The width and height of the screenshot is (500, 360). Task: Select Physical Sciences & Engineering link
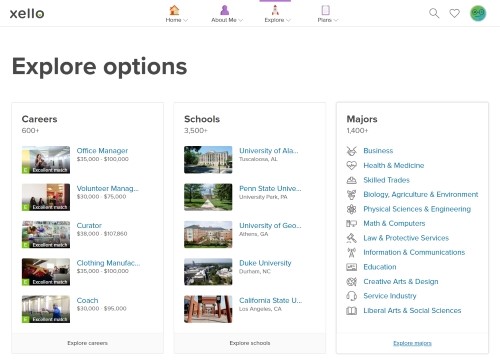(x=417, y=209)
